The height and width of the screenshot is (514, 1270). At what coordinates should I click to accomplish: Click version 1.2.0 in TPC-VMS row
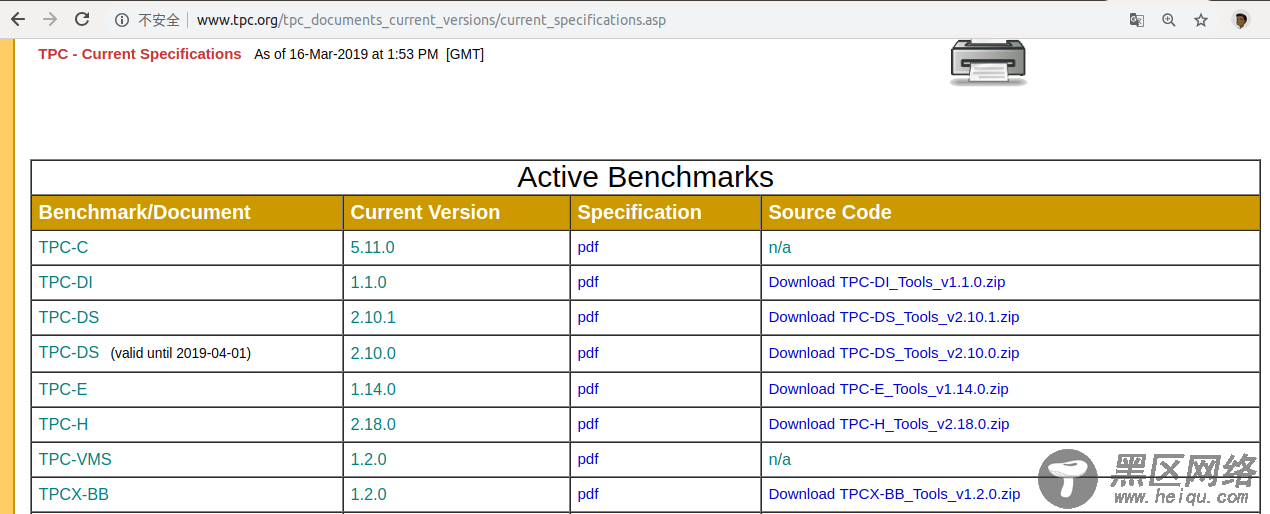[x=369, y=459]
